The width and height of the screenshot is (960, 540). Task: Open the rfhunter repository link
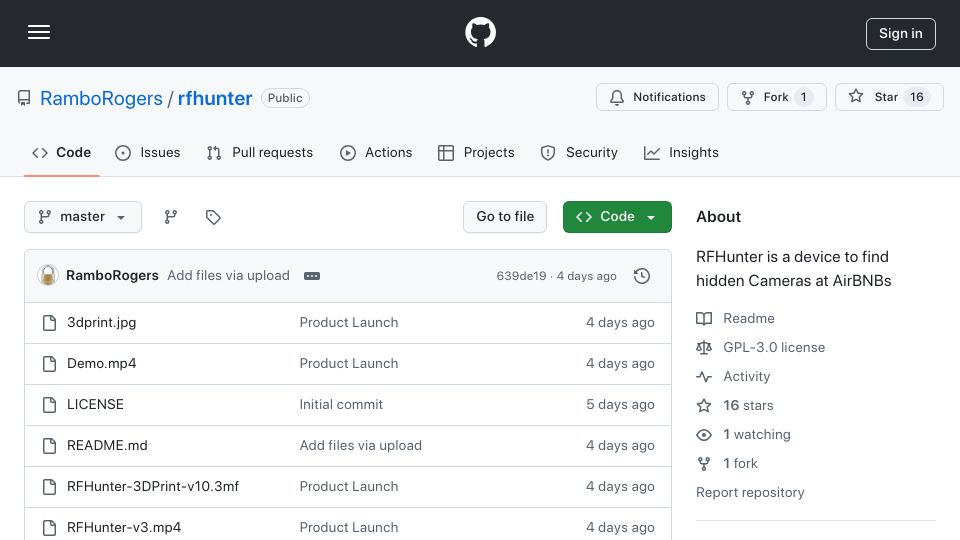point(215,98)
